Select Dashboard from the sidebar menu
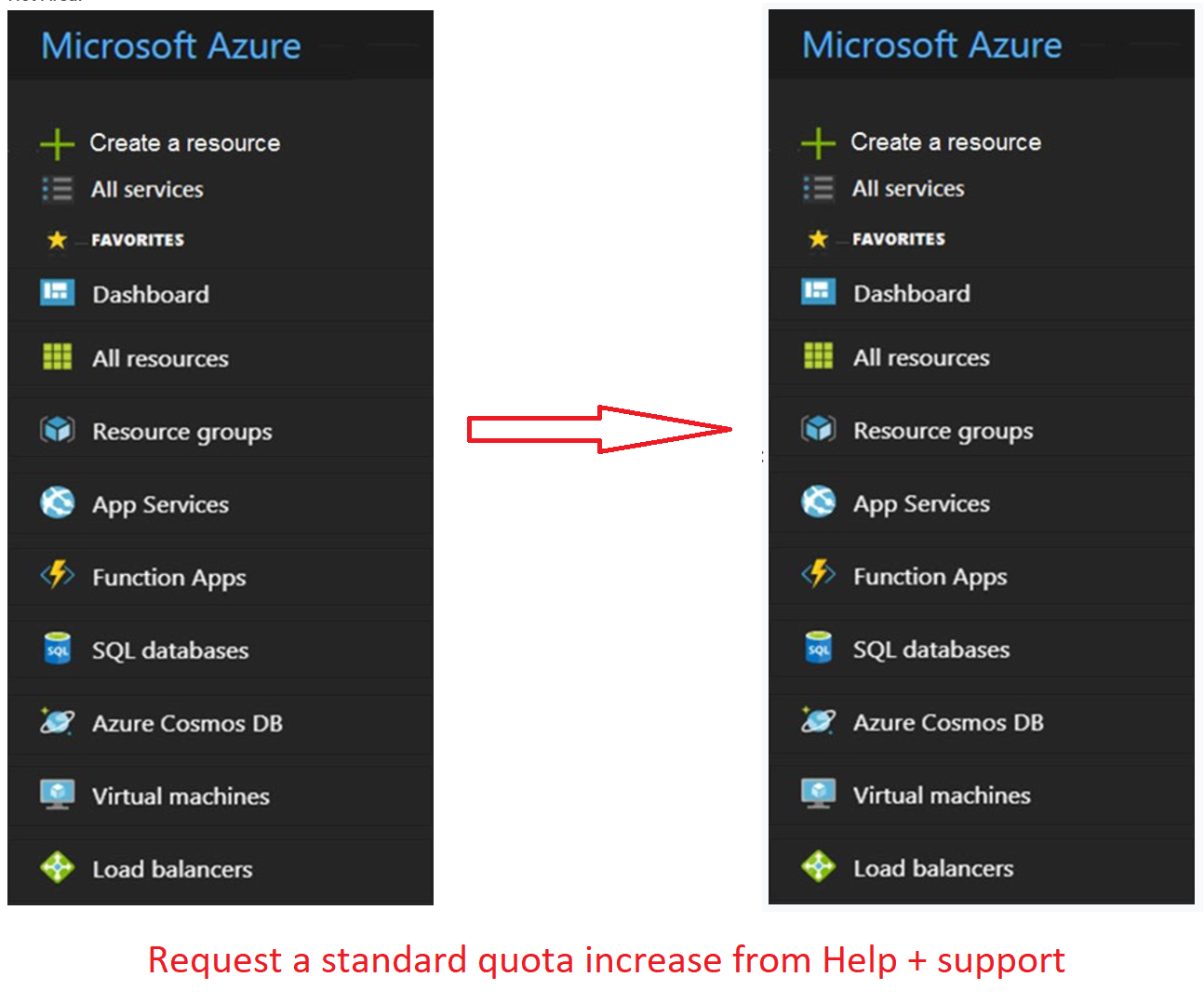The width and height of the screenshot is (1204, 1004). point(151,293)
